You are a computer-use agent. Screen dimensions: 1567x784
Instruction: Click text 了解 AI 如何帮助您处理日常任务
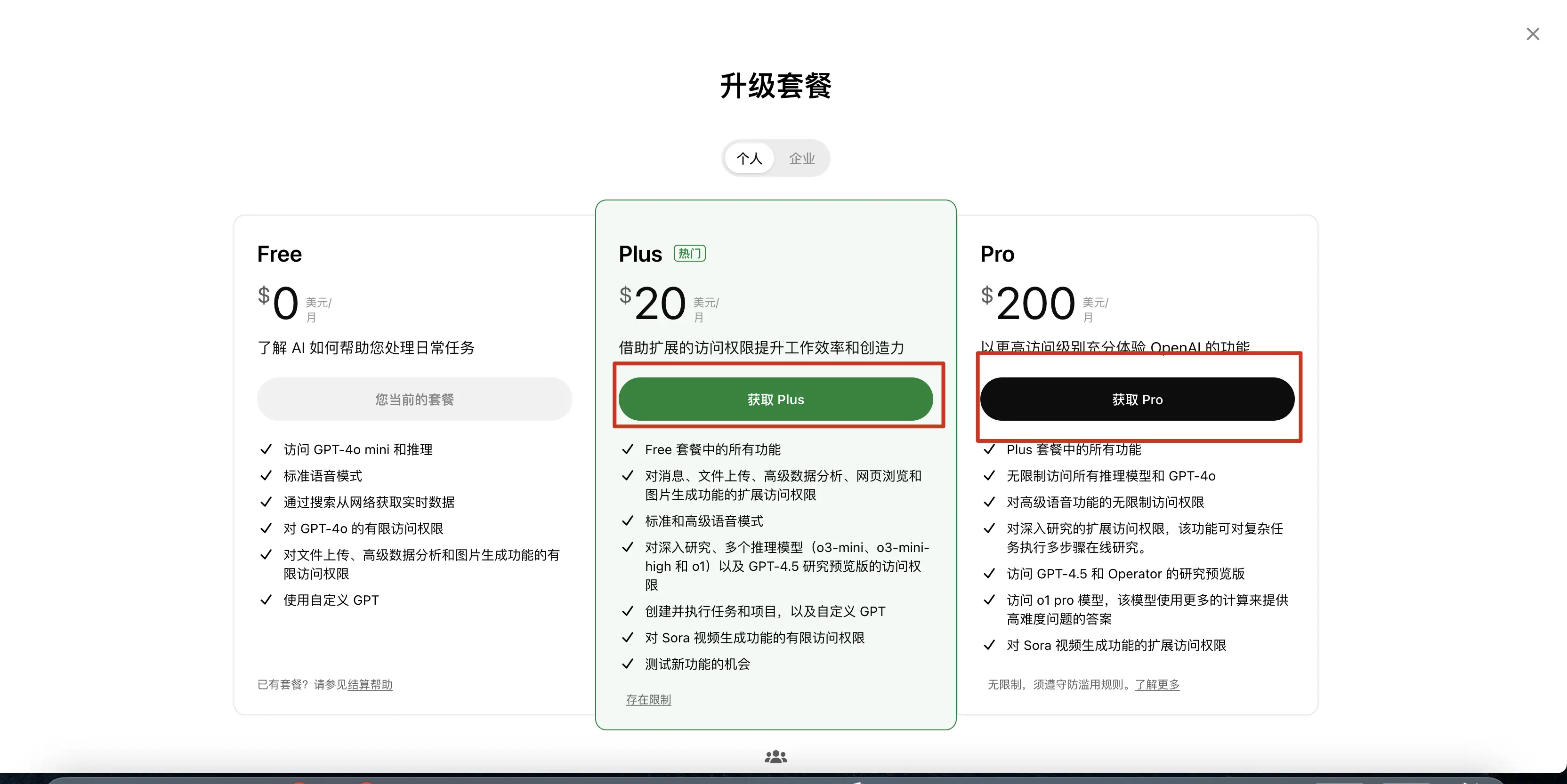(365, 348)
